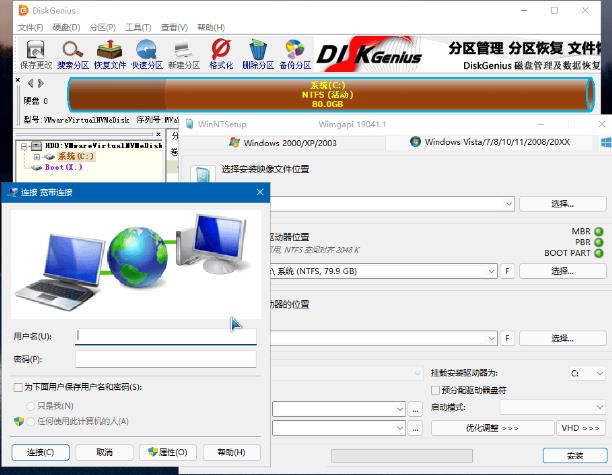
Task: Click the HDD VMware disk icon in tree
Action: click(36, 146)
